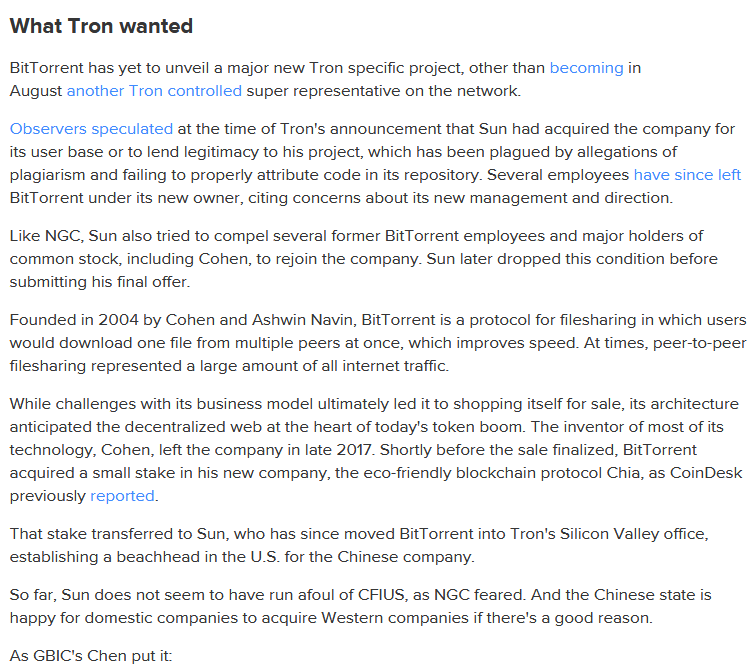Follow the 'another Tron controlled' link

(154, 91)
